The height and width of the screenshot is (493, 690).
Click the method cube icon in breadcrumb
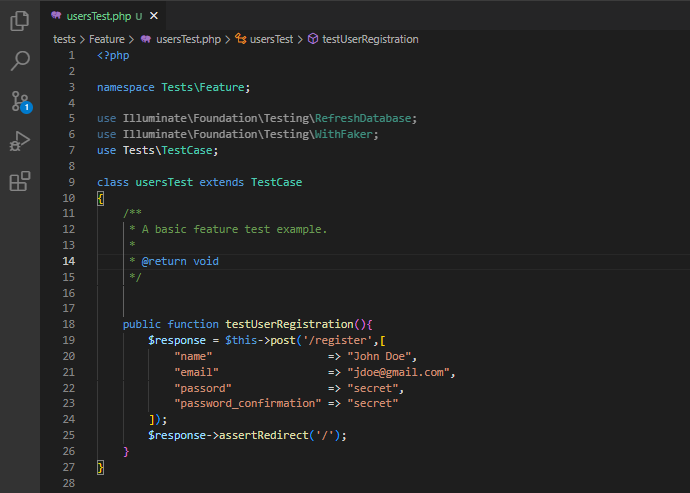coord(312,39)
